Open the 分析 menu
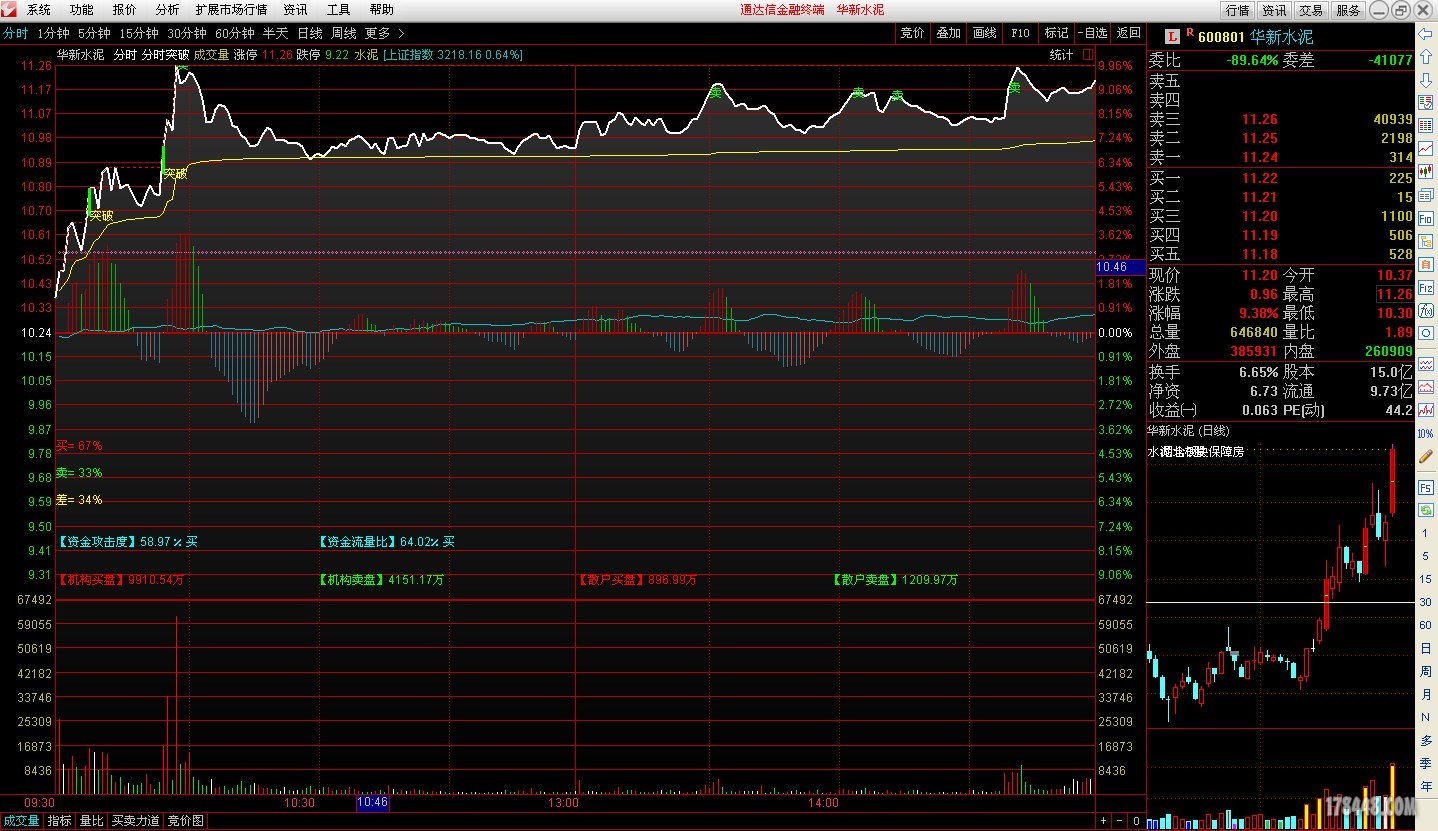The image size is (1438, 831). [x=168, y=9]
